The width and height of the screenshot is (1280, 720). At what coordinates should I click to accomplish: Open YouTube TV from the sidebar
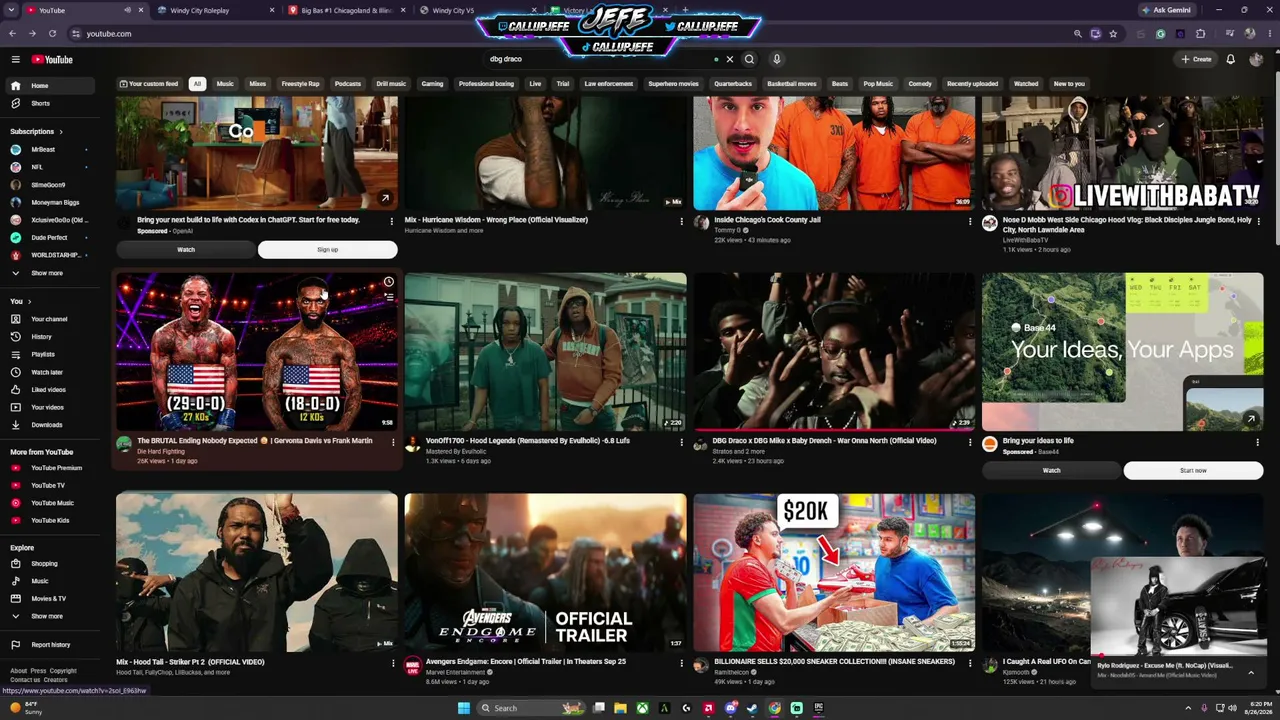[52, 485]
